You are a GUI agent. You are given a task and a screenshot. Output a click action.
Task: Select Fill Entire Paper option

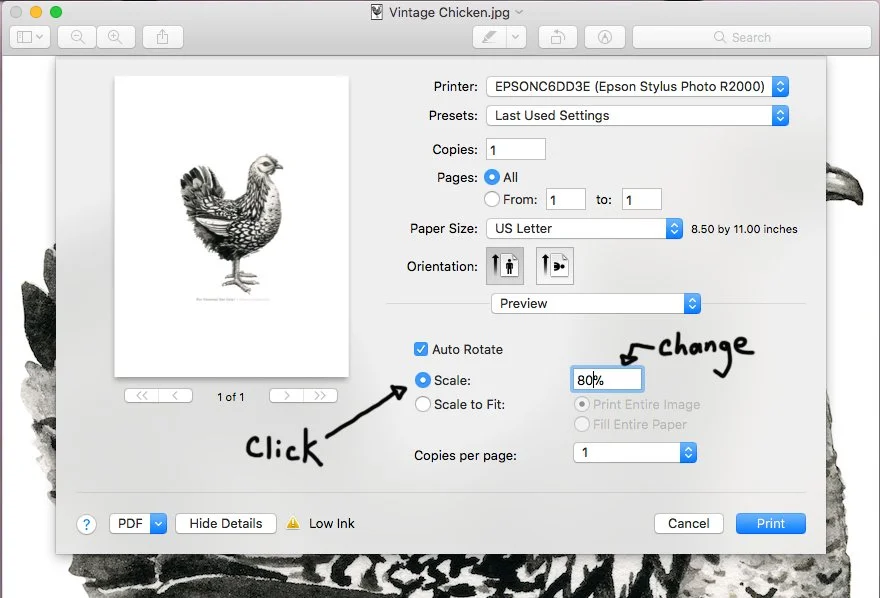(x=582, y=424)
